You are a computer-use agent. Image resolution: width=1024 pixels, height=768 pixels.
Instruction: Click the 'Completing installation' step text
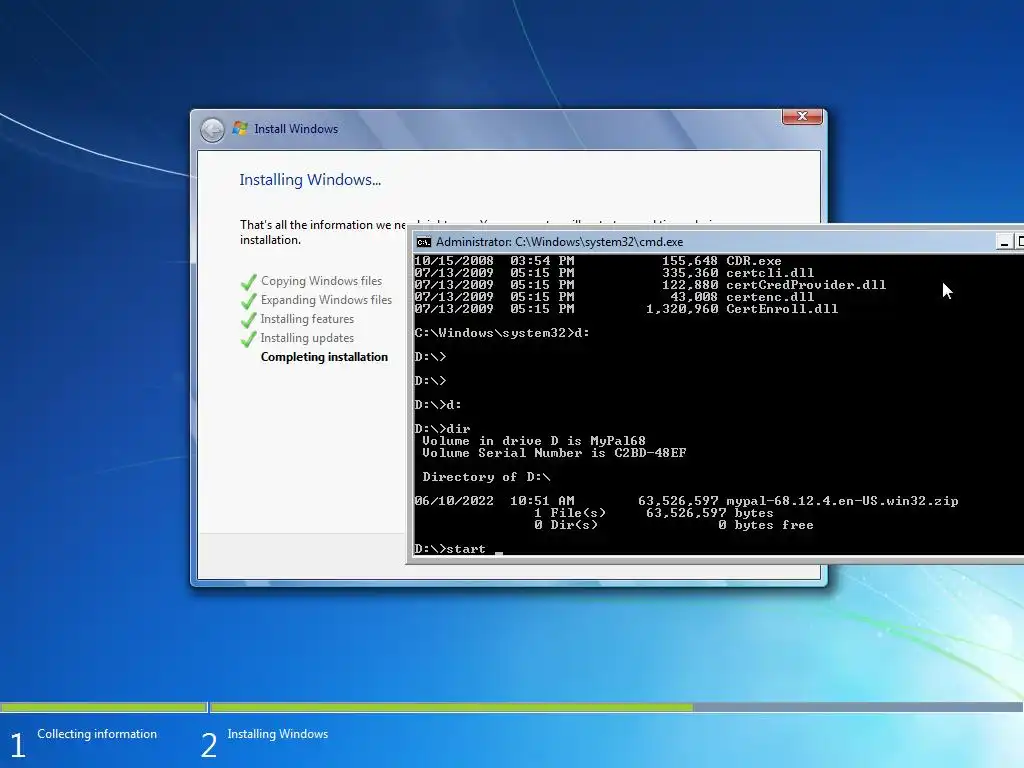point(324,357)
